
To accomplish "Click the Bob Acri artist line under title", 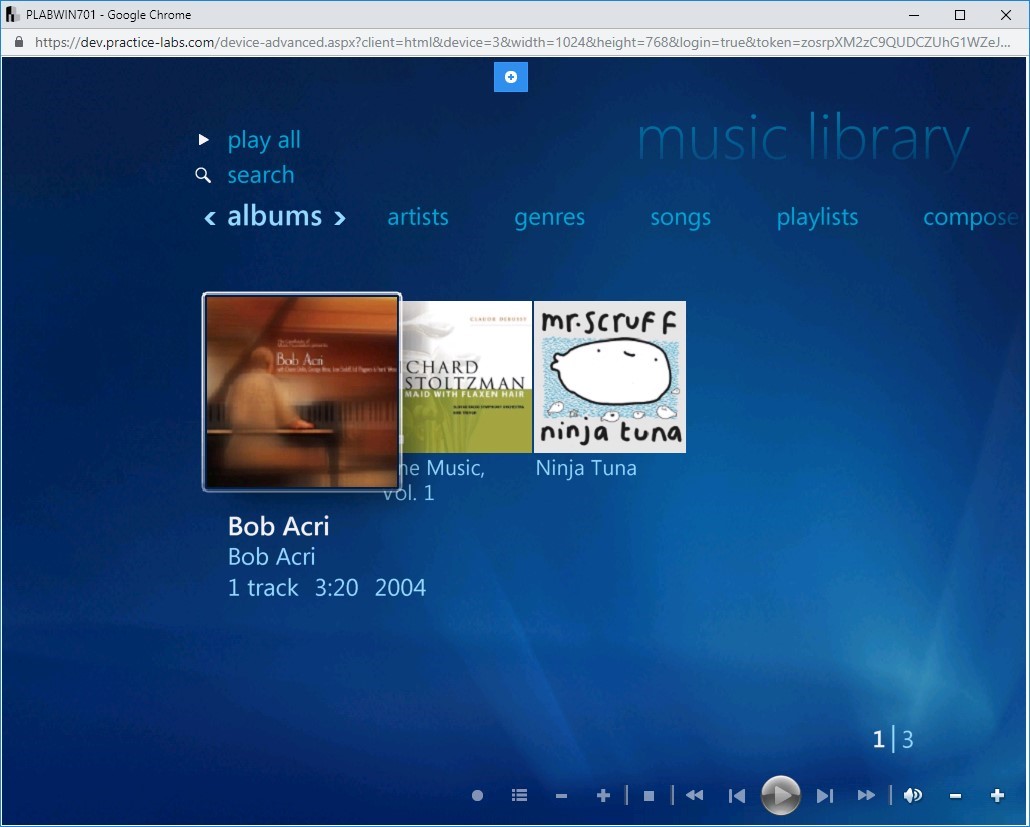I will point(271,557).
